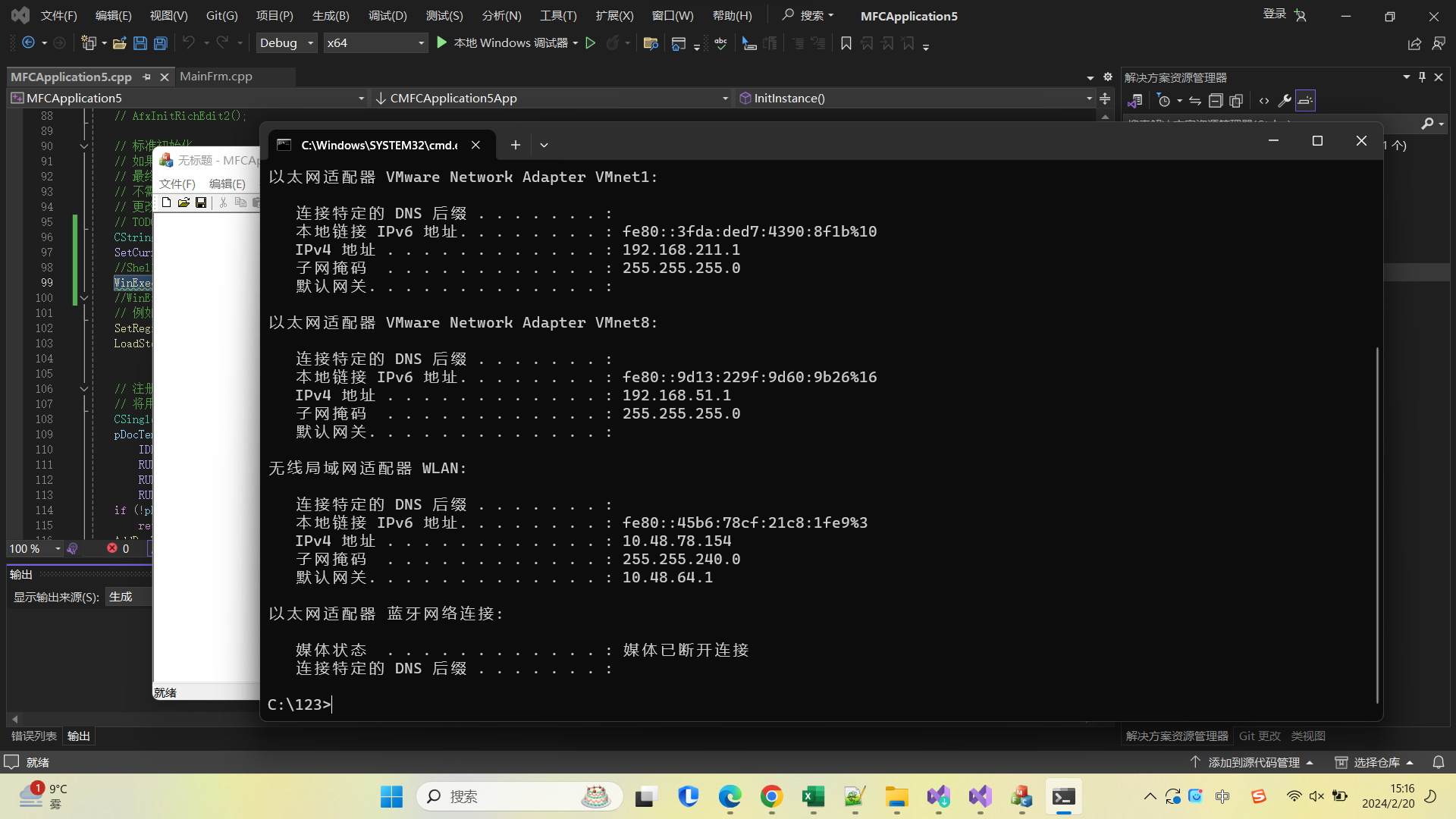Viewport: 1456px width, 819px height.
Task: Open the x64 platform dropdown
Action: (375, 43)
